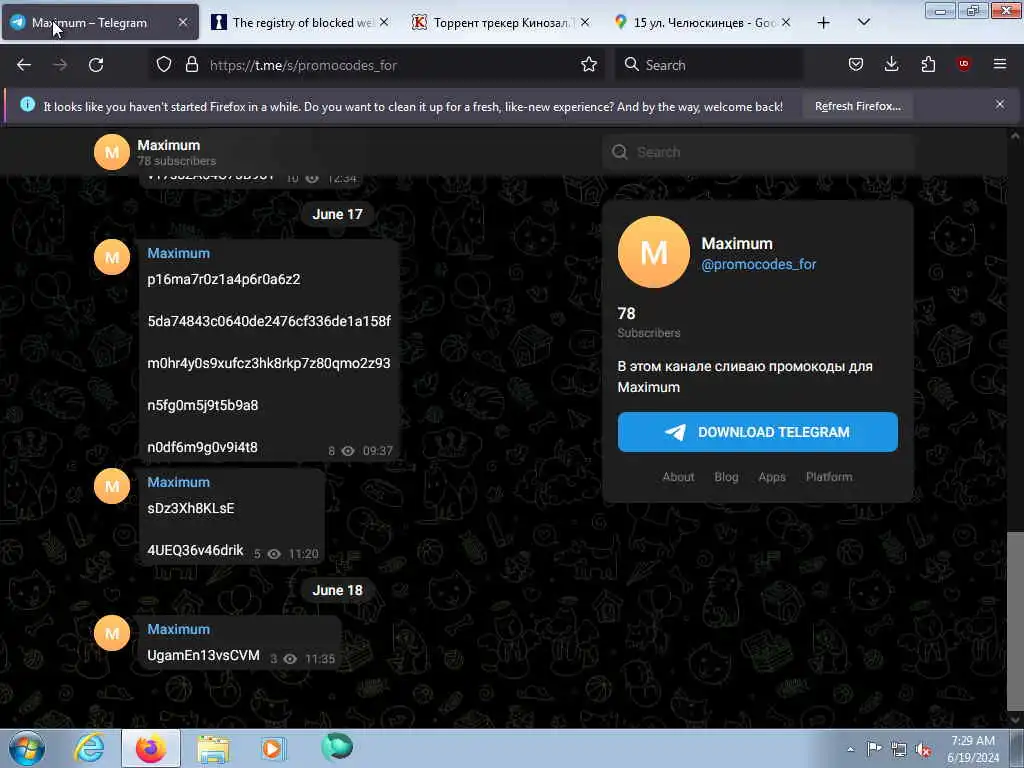
Task: Switch to Торрент трекер Кинозал tab
Action: pyautogui.click(x=502, y=23)
